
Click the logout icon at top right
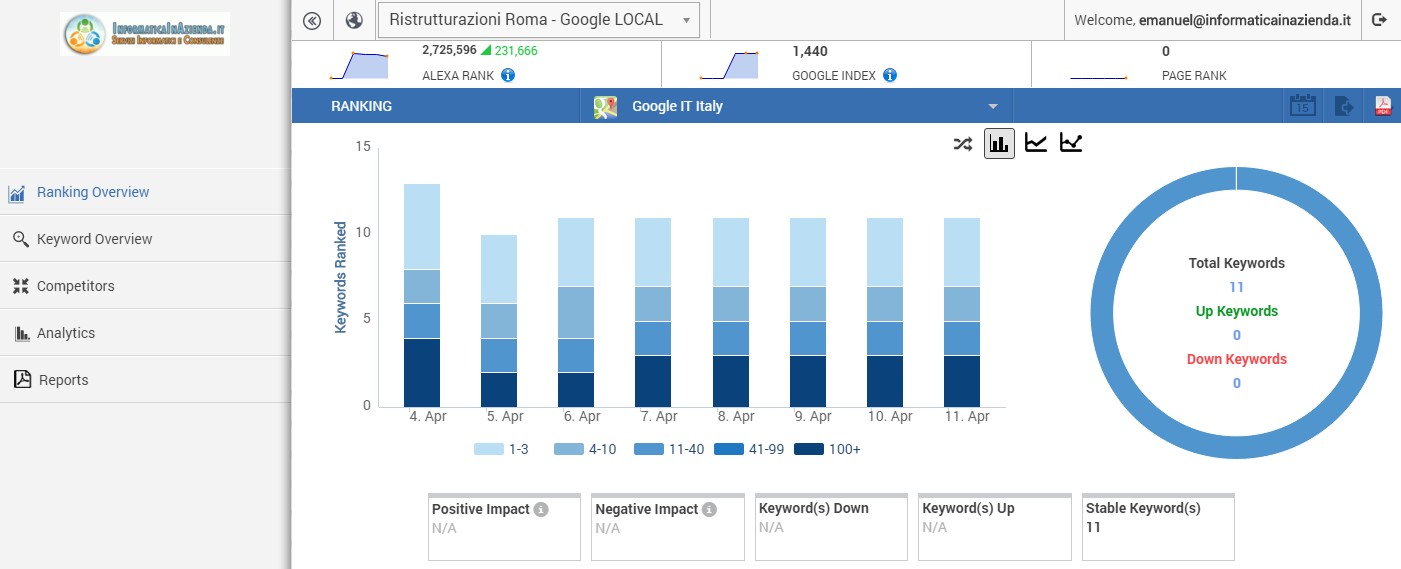click(x=1380, y=20)
